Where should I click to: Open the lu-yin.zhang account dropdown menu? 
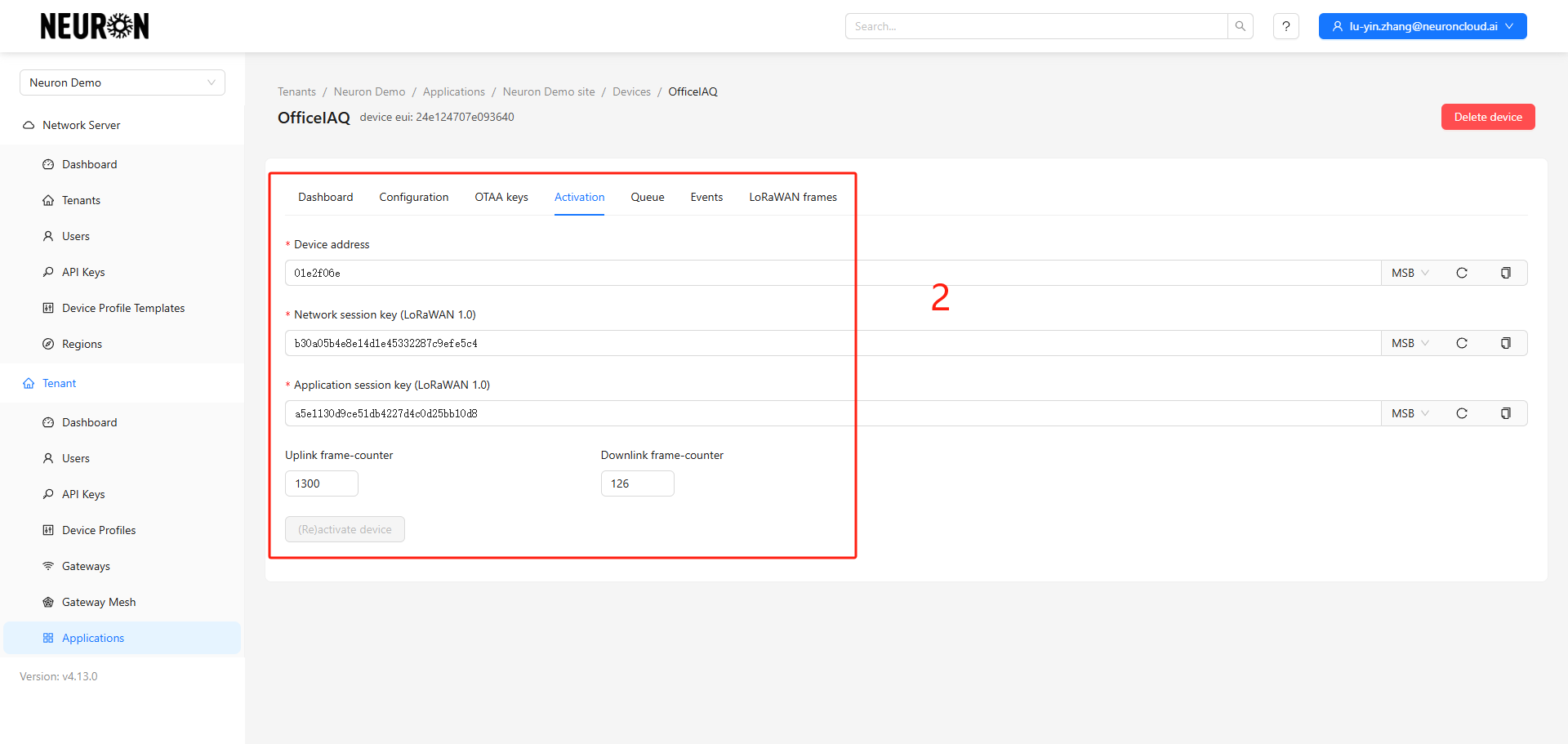[x=1423, y=26]
